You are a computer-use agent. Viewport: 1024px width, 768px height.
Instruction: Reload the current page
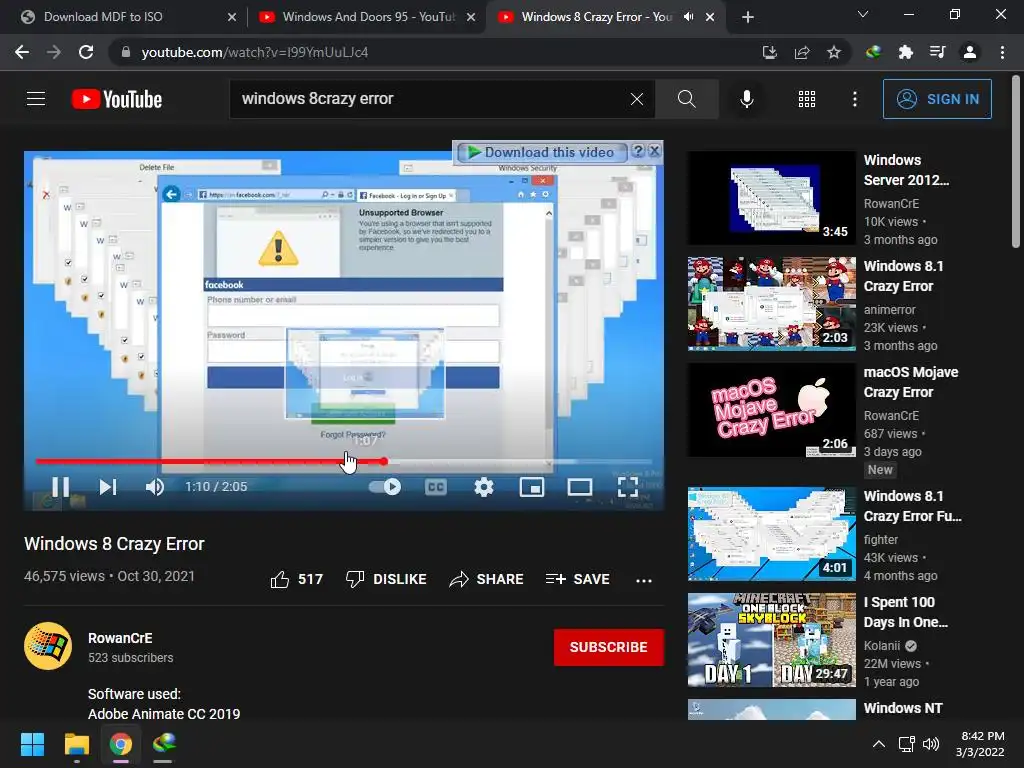(86, 52)
